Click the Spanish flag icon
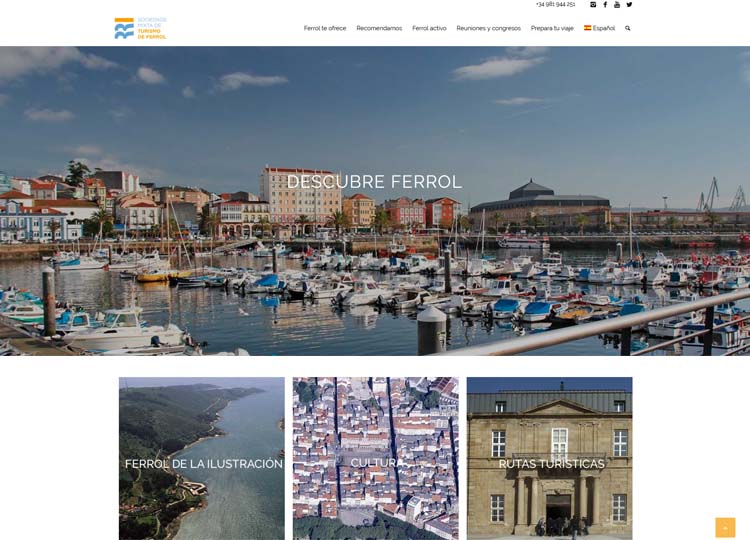750x540 pixels. tap(587, 28)
